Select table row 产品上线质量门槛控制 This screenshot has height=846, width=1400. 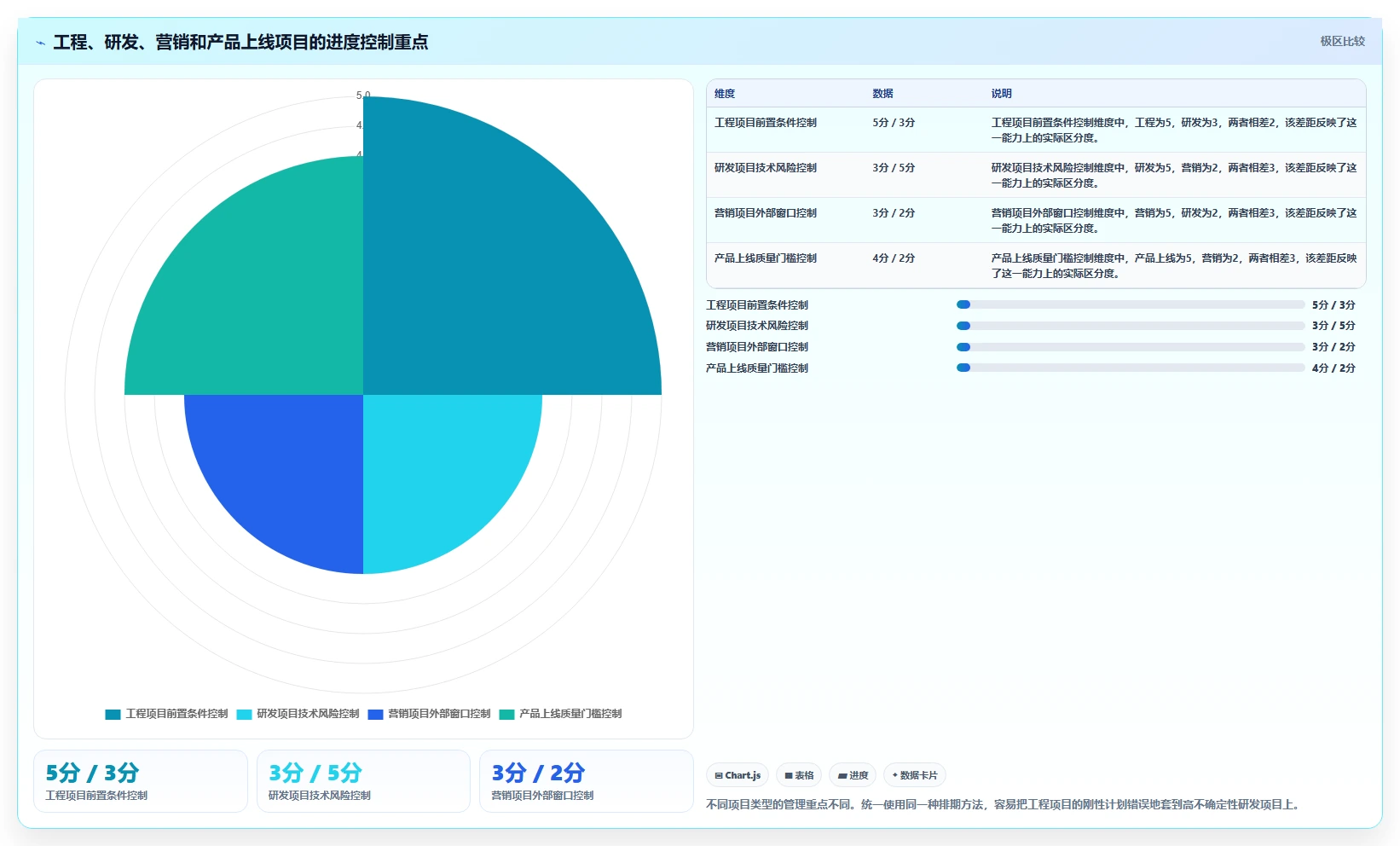pyautogui.click(x=1036, y=266)
